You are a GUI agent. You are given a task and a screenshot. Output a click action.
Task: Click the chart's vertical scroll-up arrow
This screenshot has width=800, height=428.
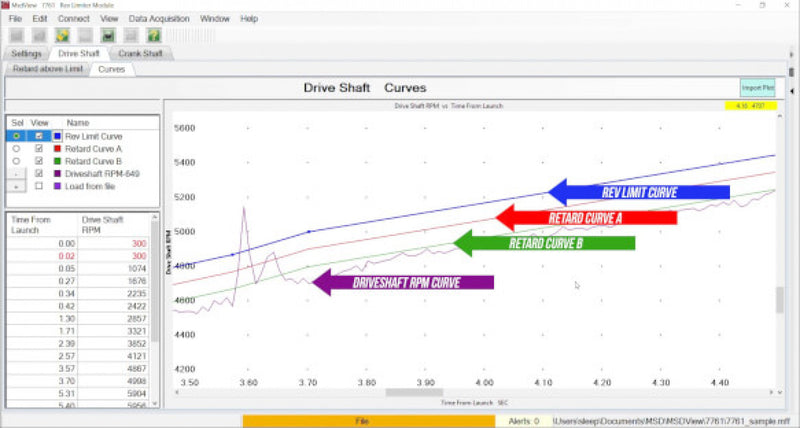[x=780, y=116]
